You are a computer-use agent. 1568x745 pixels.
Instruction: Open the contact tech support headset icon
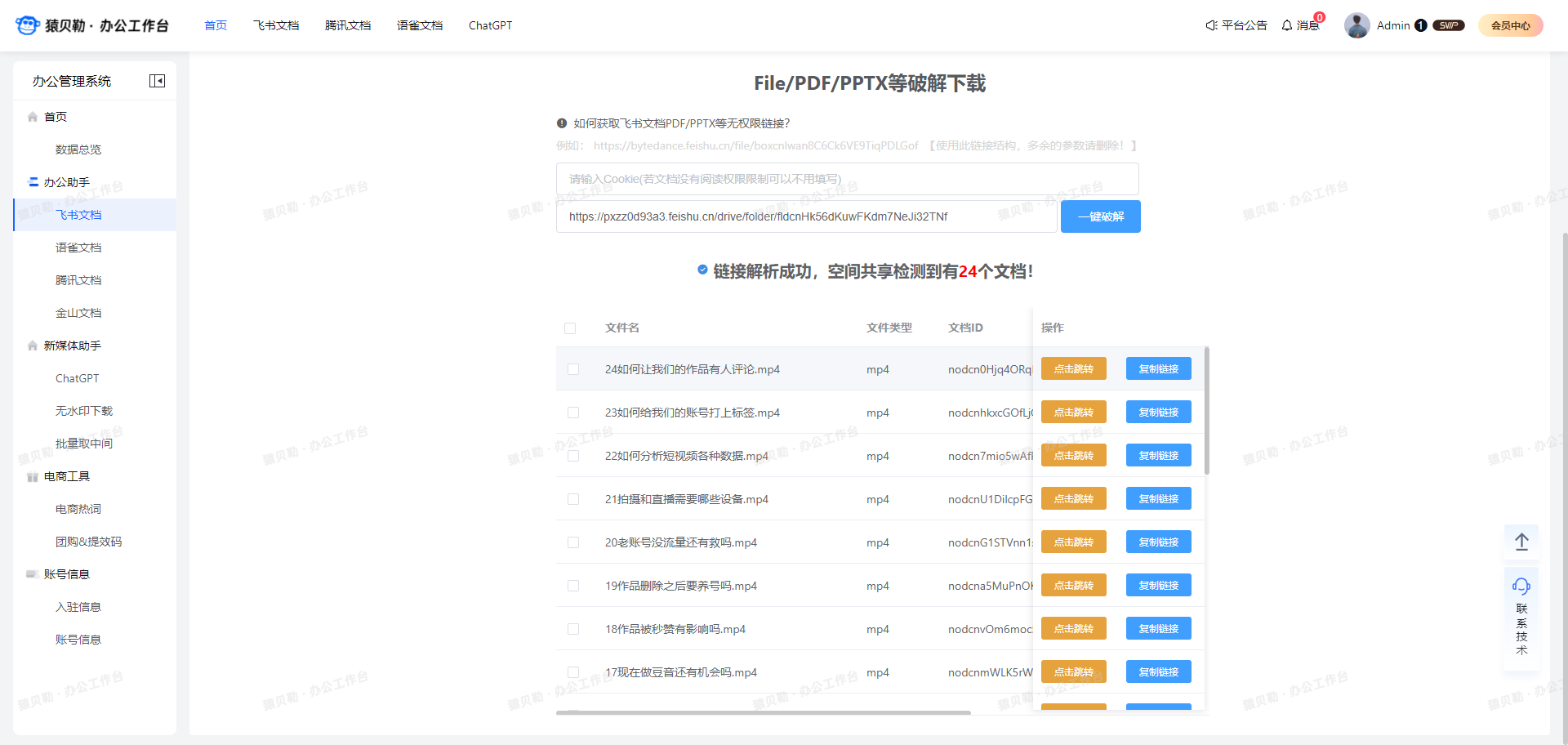(1521, 586)
